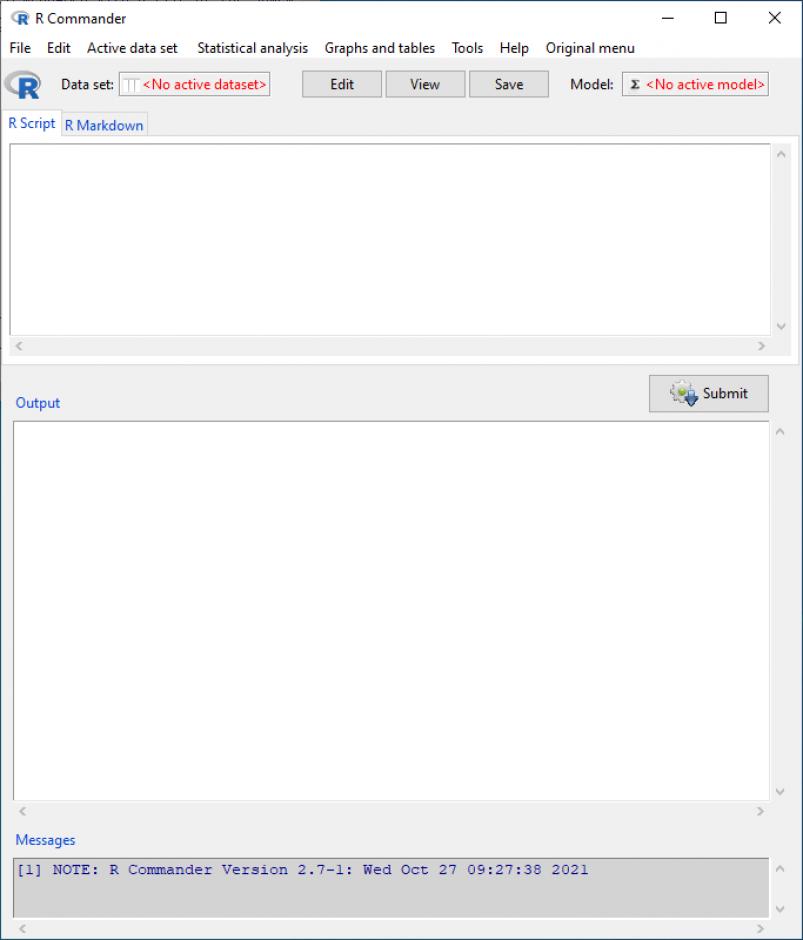This screenshot has width=803, height=940.
Task: Select the active dataset chooser box
Action: click(x=195, y=85)
